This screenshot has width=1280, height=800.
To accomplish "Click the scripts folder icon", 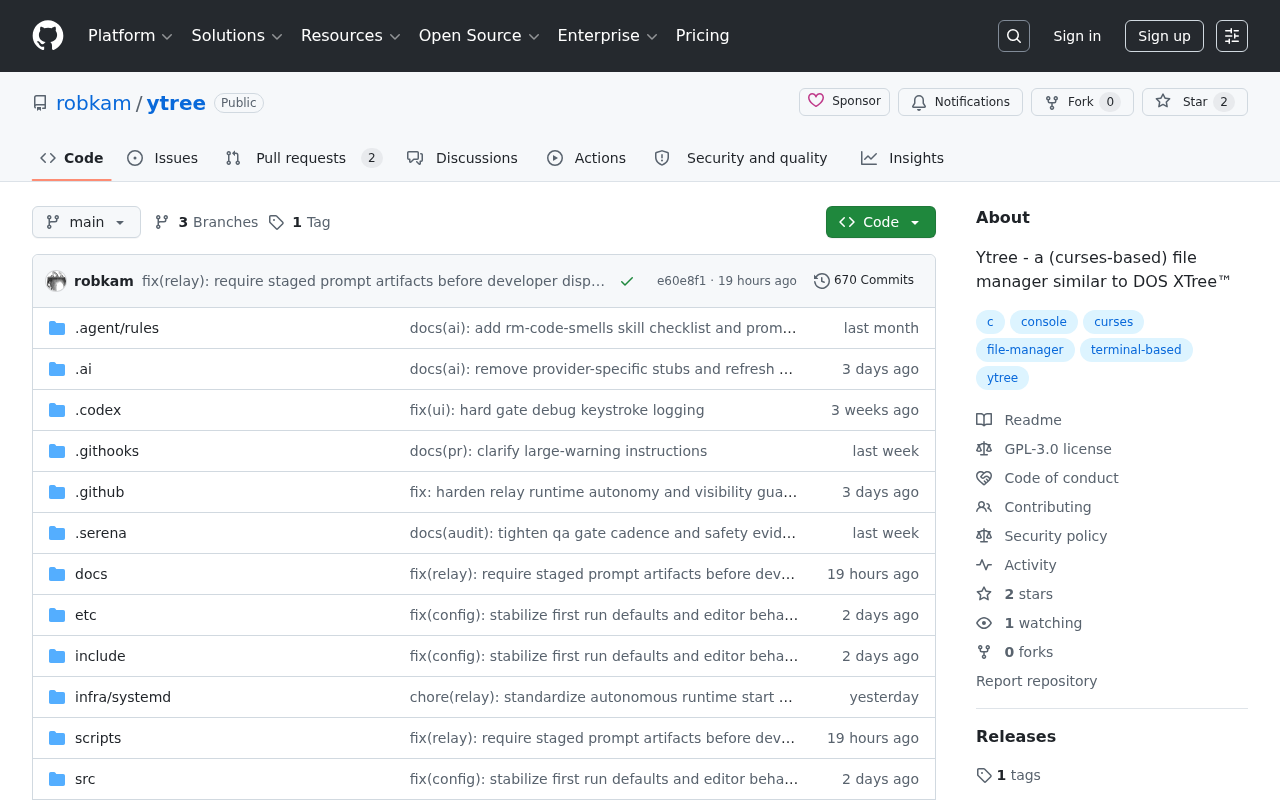I will [57, 738].
